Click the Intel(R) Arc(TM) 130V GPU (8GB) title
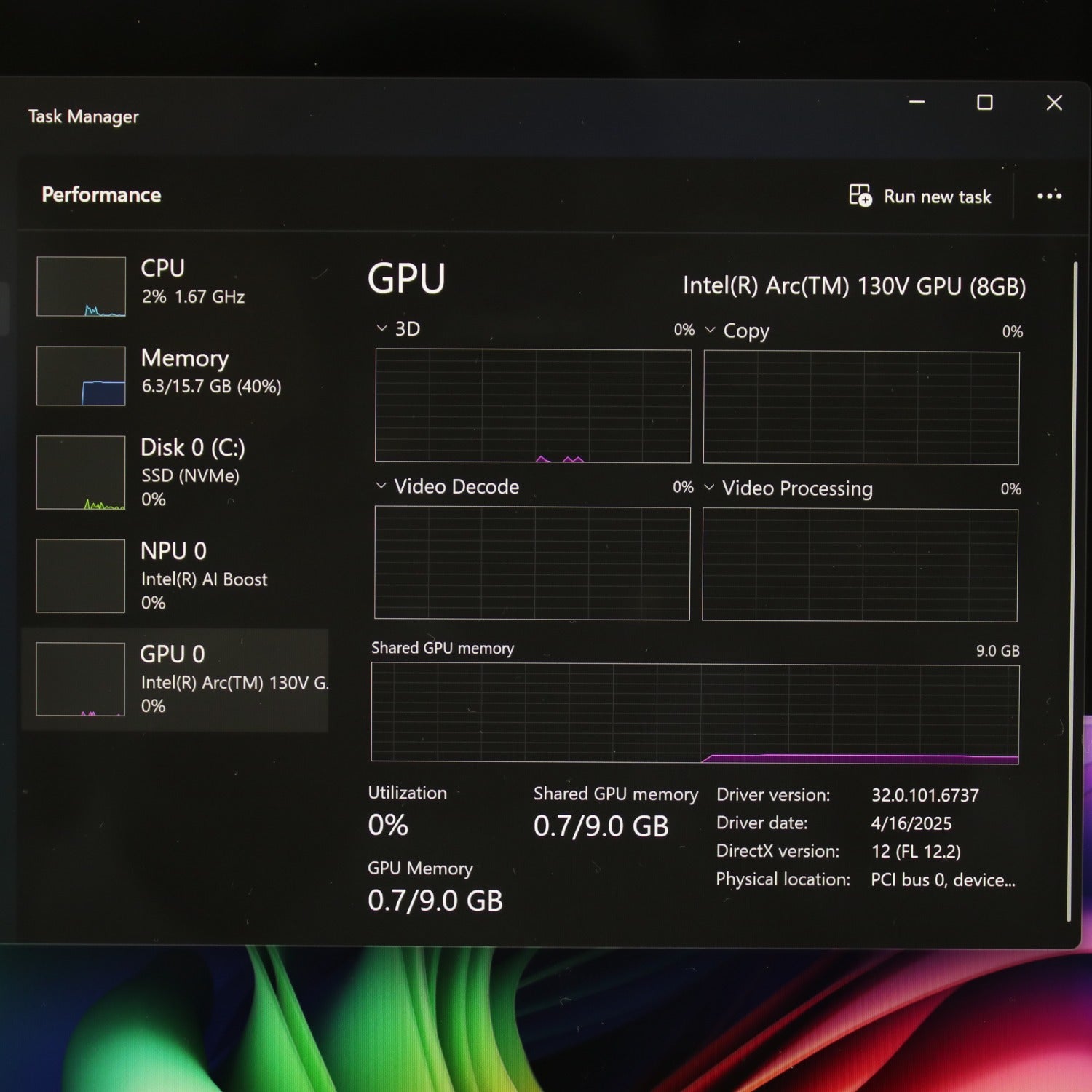This screenshot has width=1092, height=1092. tap(854, 286)
